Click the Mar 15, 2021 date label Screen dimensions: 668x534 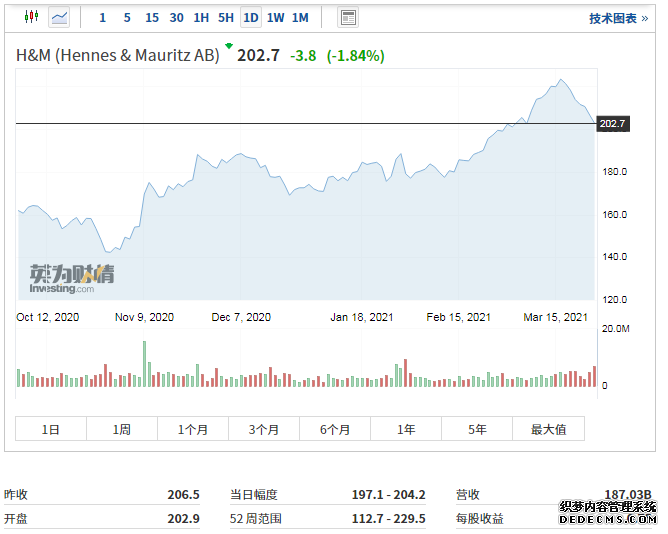tap(556, 317)
